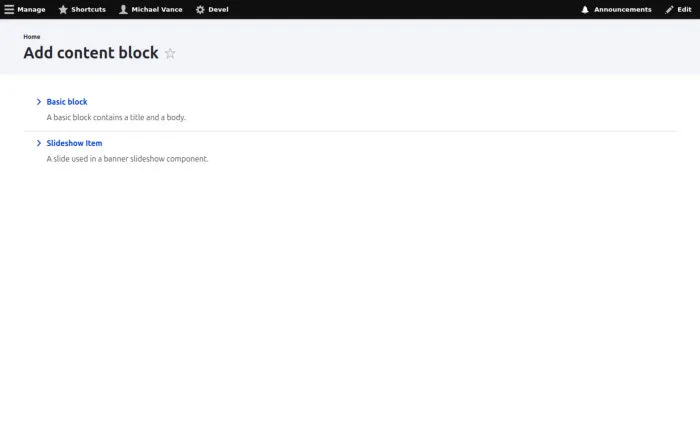Open the Shortcuts toolbar menu label
This screenshot has height=438, width=700.
88,9
